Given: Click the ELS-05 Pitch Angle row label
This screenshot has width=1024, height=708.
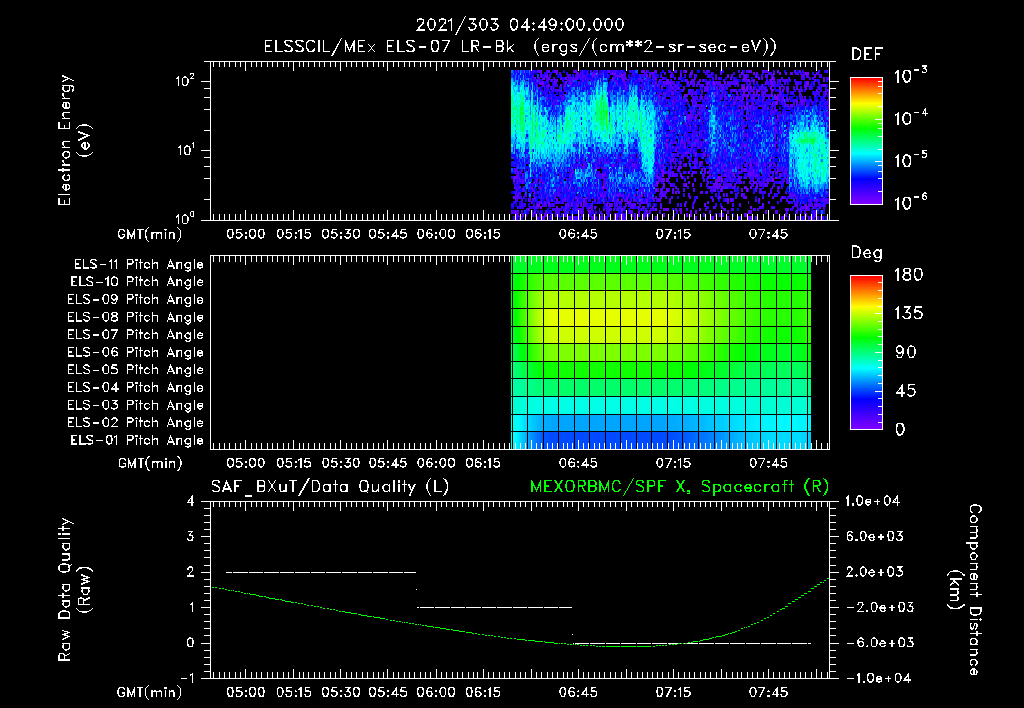Looking at the screenshot, I should coord(135,370).
